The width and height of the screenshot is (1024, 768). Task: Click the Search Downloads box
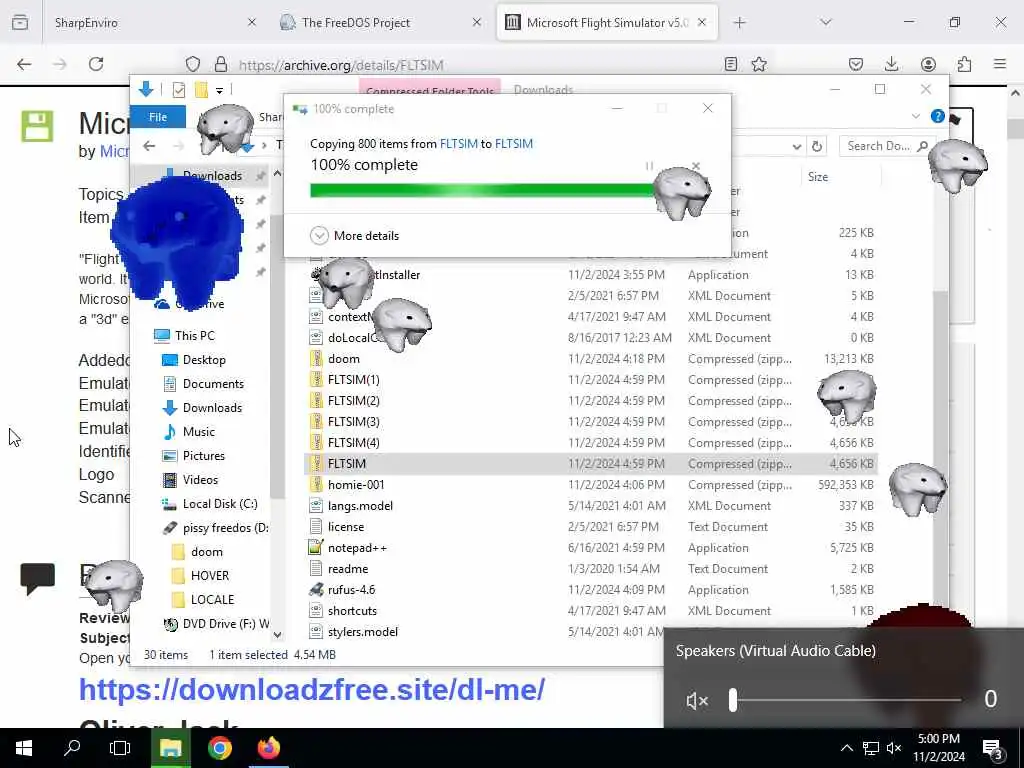pos(887,146)
